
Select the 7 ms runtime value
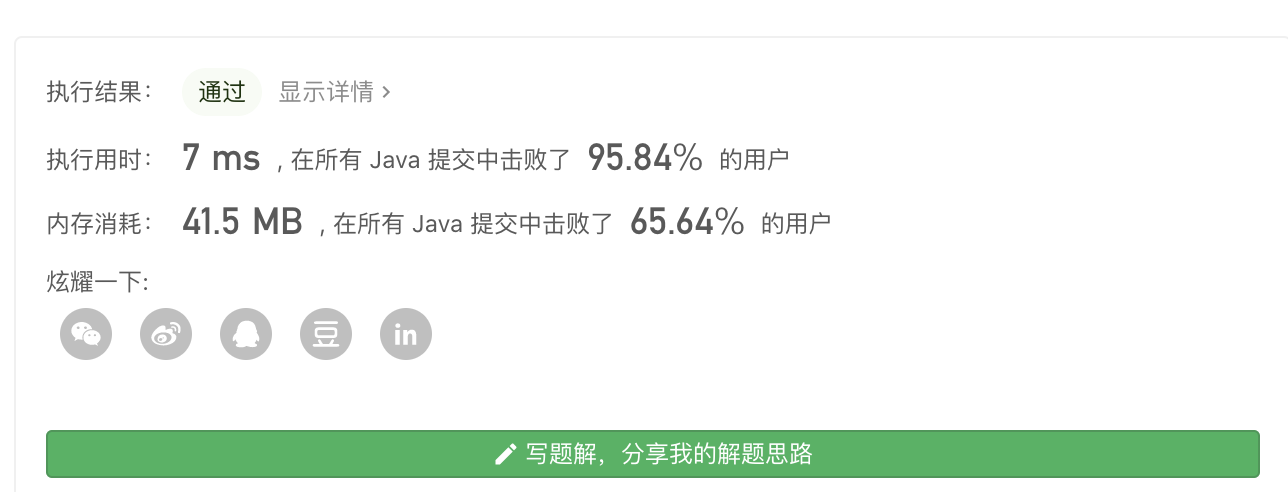(x=221, y=158)
